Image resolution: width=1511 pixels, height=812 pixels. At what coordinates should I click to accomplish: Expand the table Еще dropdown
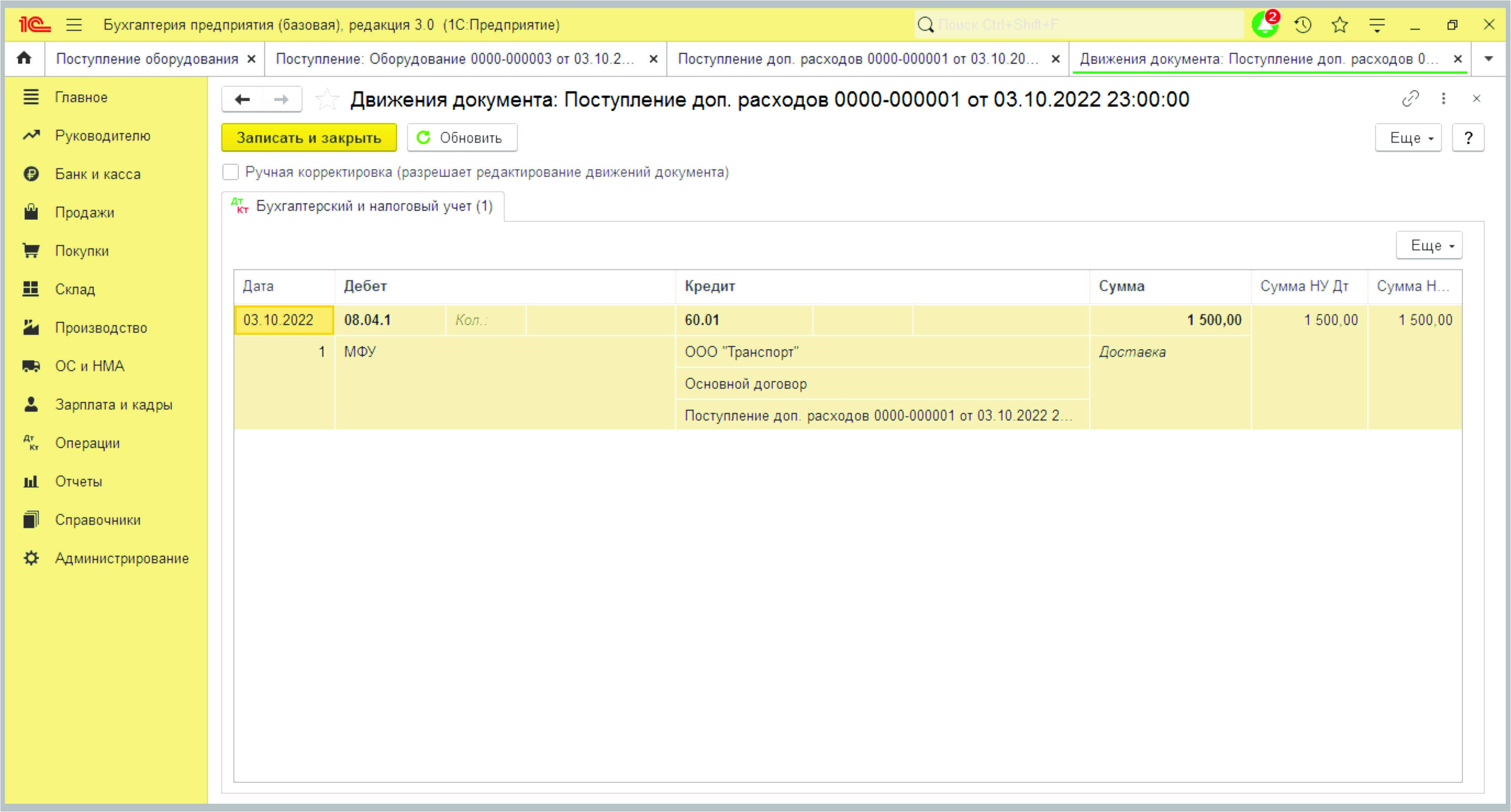pos(1429,245)
